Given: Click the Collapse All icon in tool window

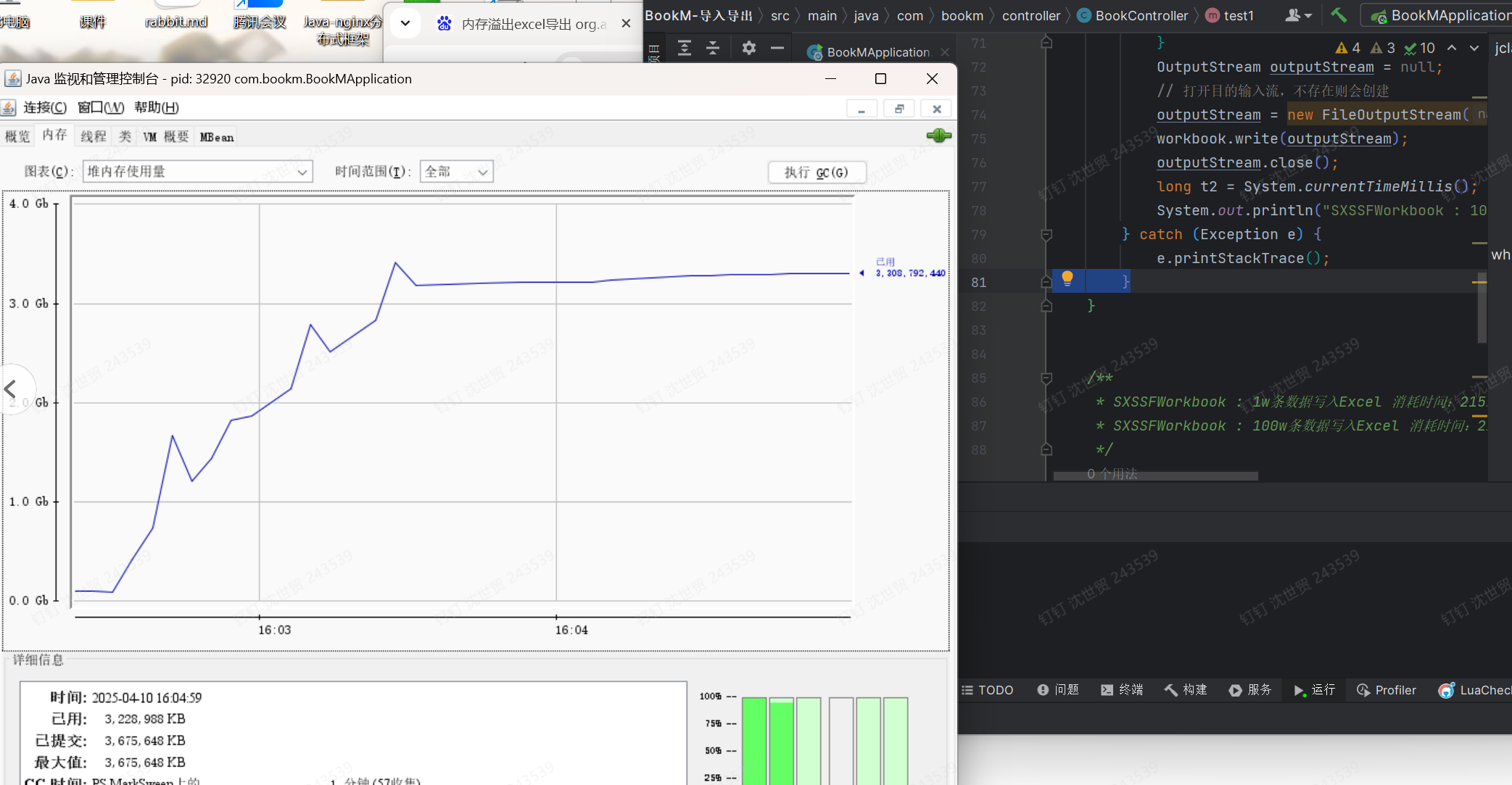Looking at the screenshot, I should (713, 49).
